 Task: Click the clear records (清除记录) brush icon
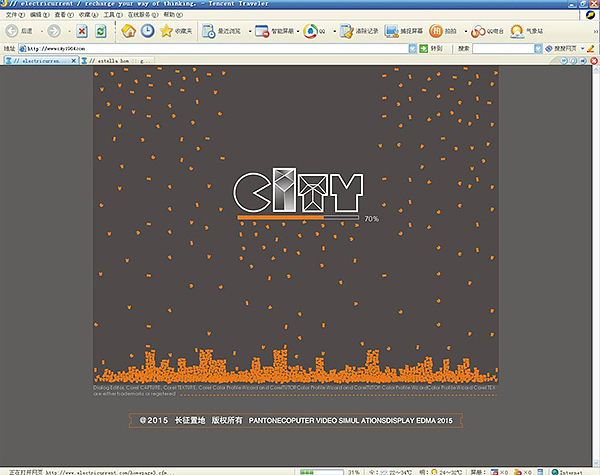[347, 31]
